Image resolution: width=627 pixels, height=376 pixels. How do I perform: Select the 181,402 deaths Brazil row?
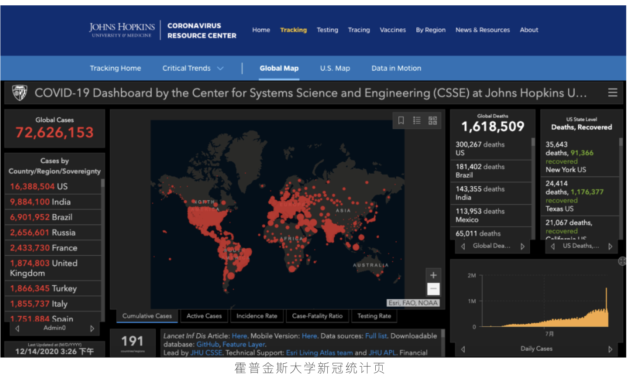click(492, 171)
